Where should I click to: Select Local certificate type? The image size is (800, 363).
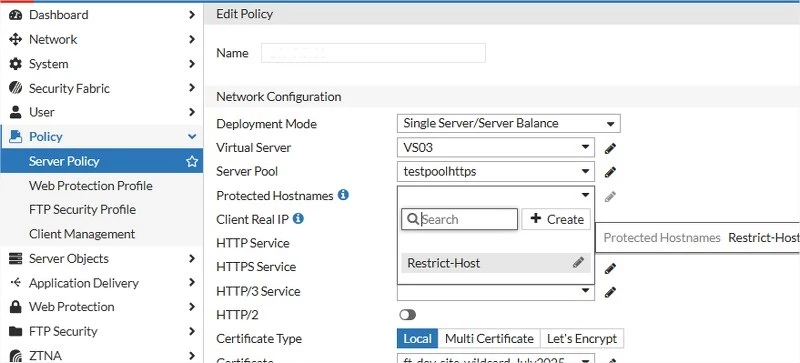click(417, 338)
